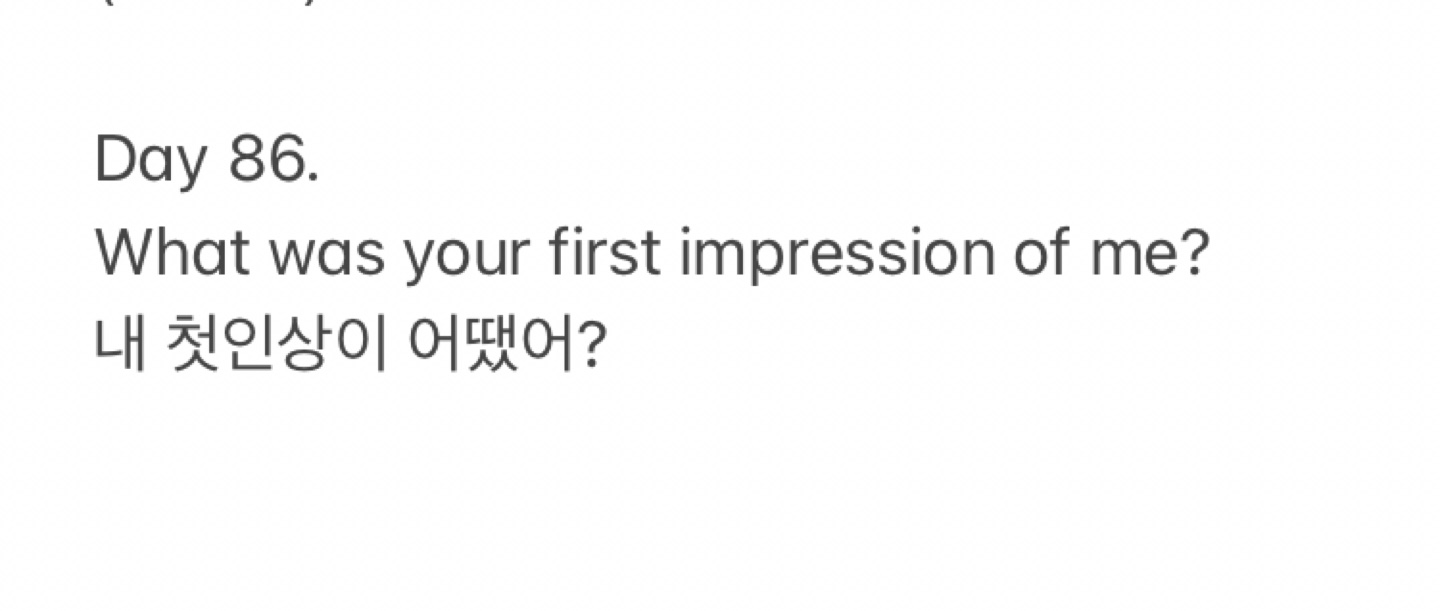This screenshot has width=1440, height=611.
Task: Click the word "impression"
Action: click(x=837, y=258)
